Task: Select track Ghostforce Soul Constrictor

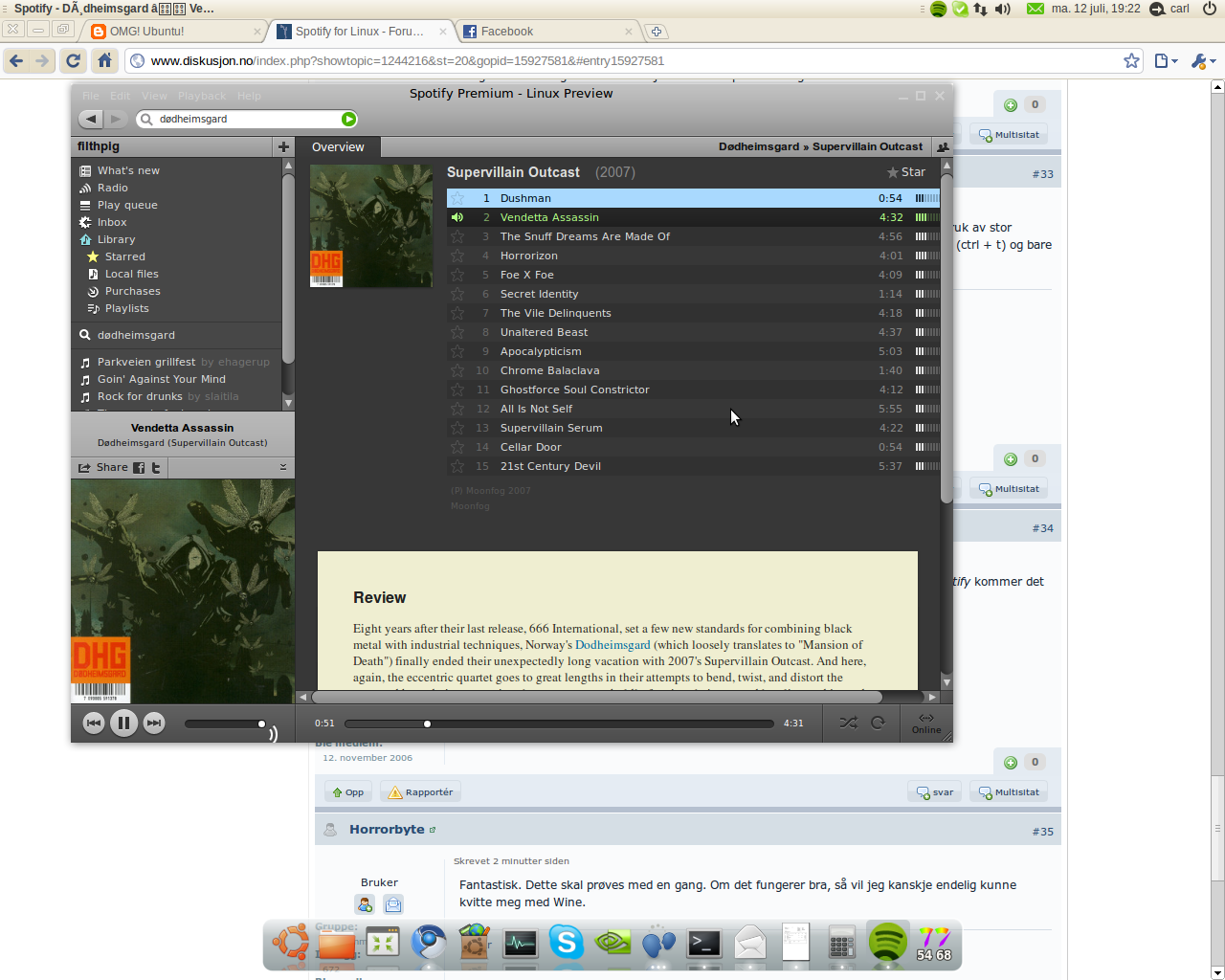Action: point(693,390)
